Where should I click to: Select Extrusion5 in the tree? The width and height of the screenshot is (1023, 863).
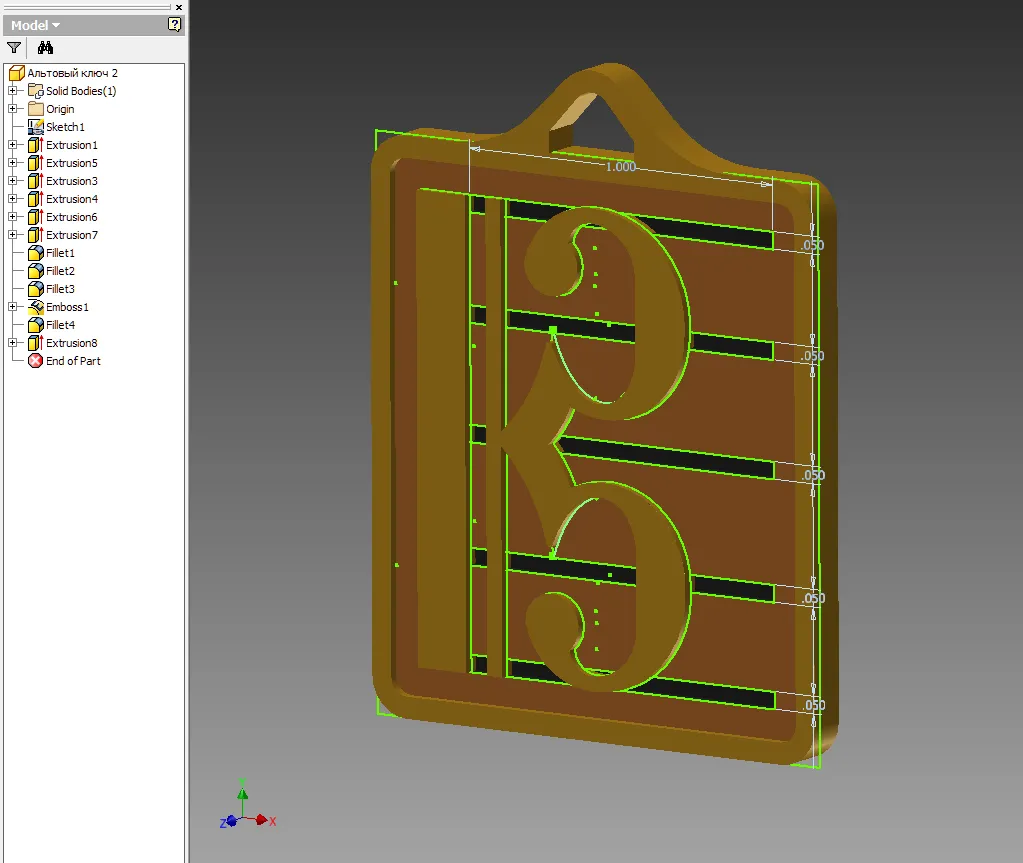(x=72, y=163)
